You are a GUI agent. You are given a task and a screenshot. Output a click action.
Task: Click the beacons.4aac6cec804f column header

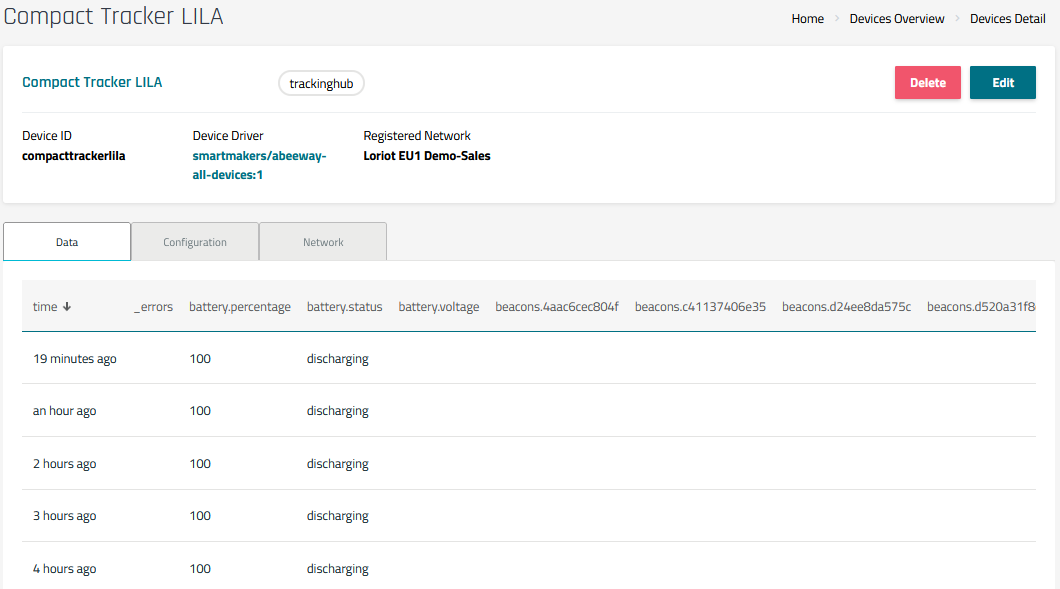click(x=557, y=307)
